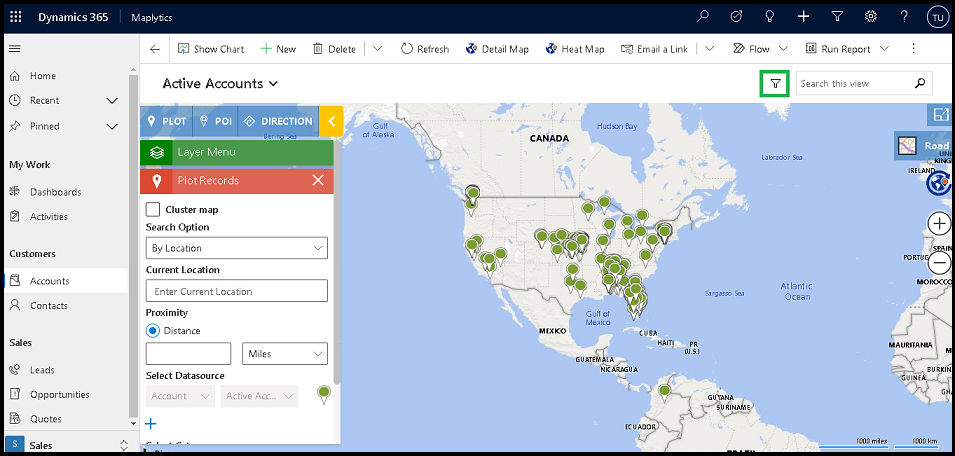This screenshot has width=955, height=456.
Task: Open the Miles unit dropdown
Action: (285, 354)
